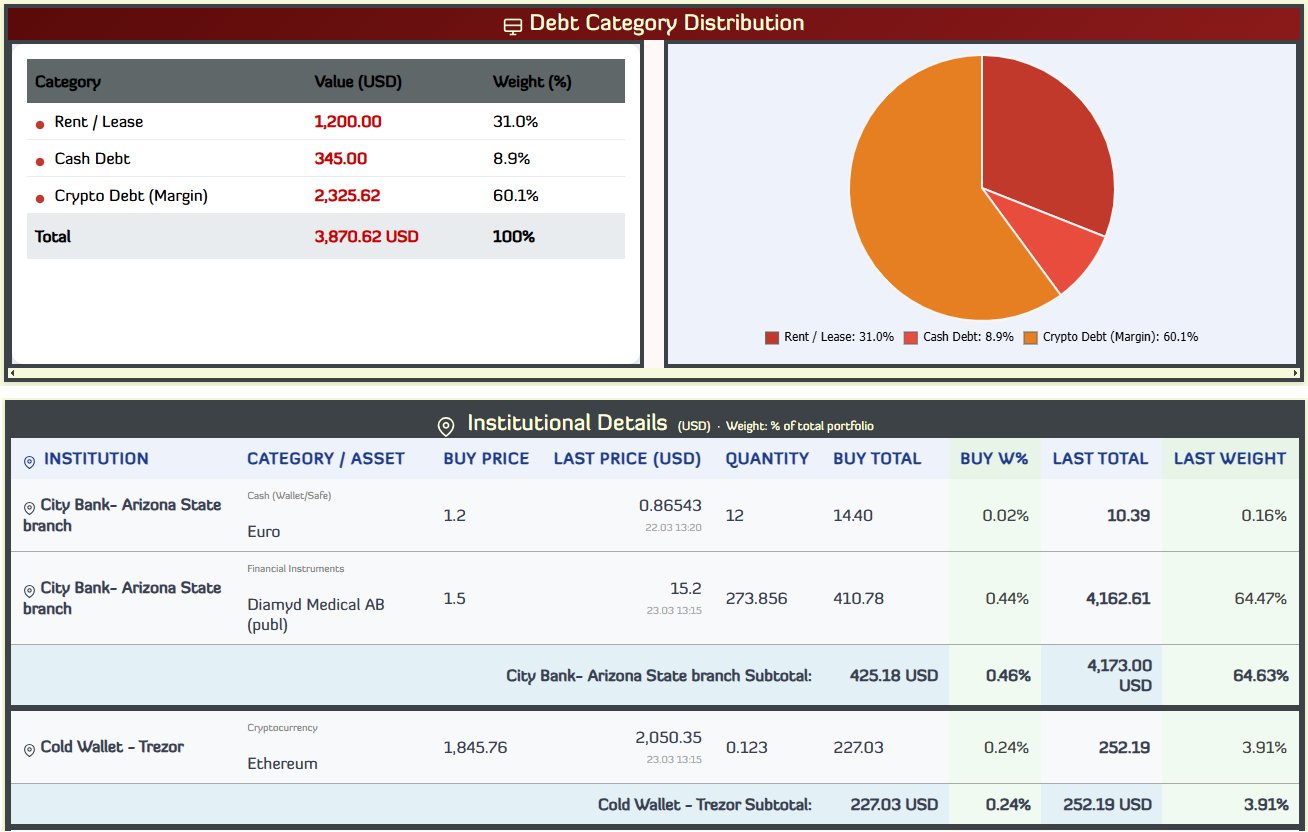Sort by the CATEGORY / ASSET column header
The height and width of the screenshot is (832, 1308).
(x=326, y=459)
